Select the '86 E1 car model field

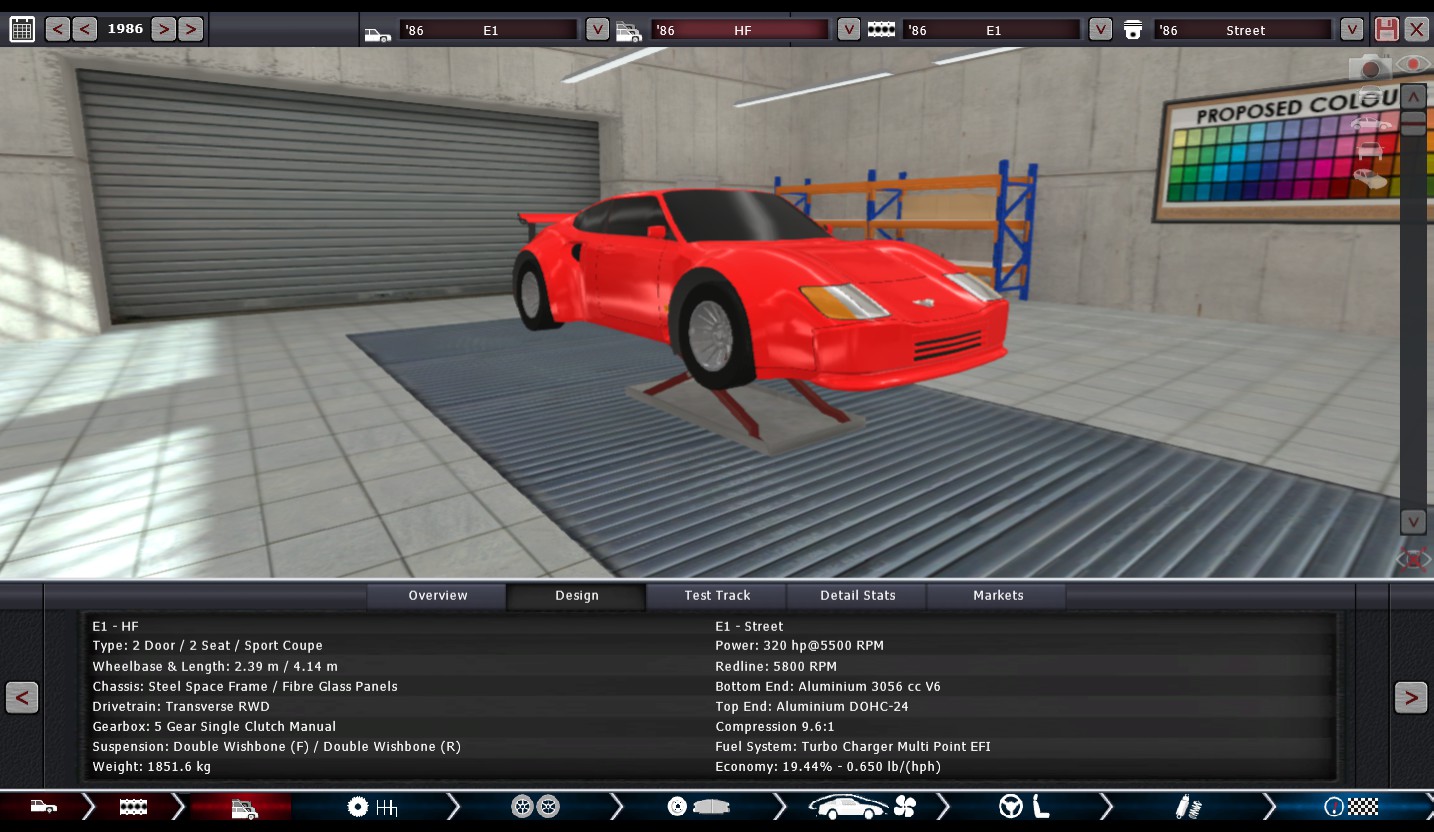coord(489,30)
